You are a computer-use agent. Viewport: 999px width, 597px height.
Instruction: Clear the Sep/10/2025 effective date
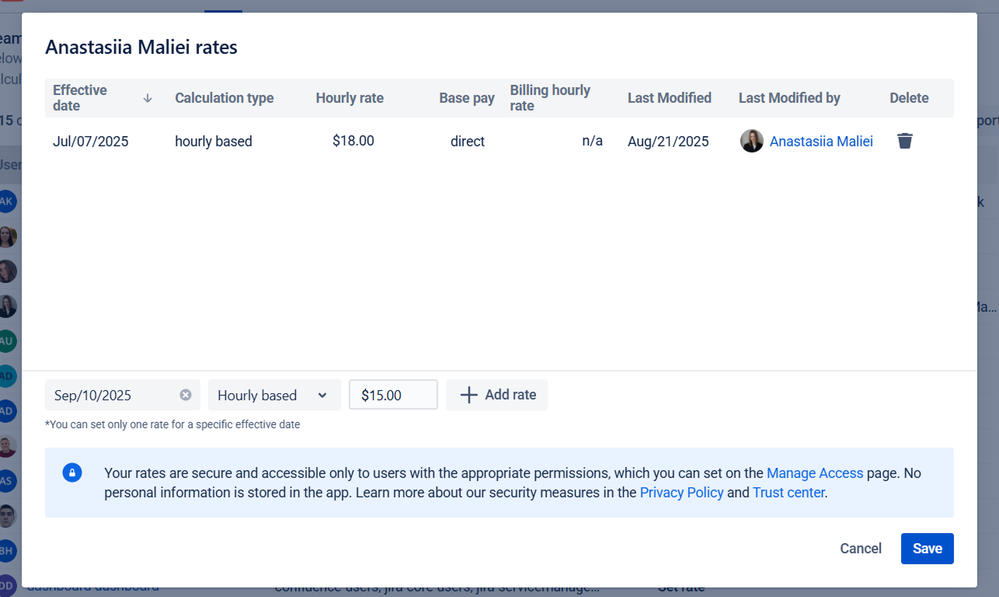point(185,395)
